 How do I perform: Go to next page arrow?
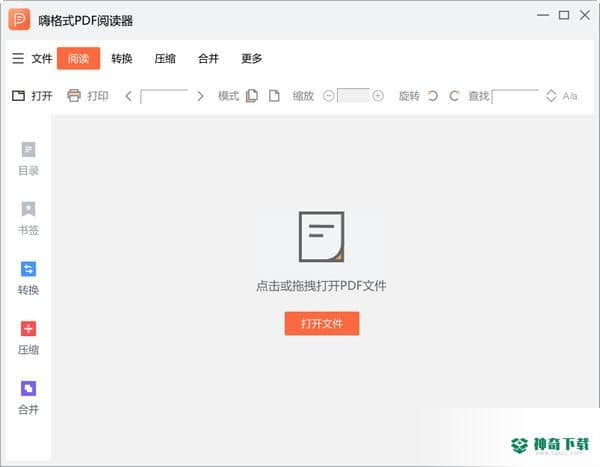(x=200, y=96)
